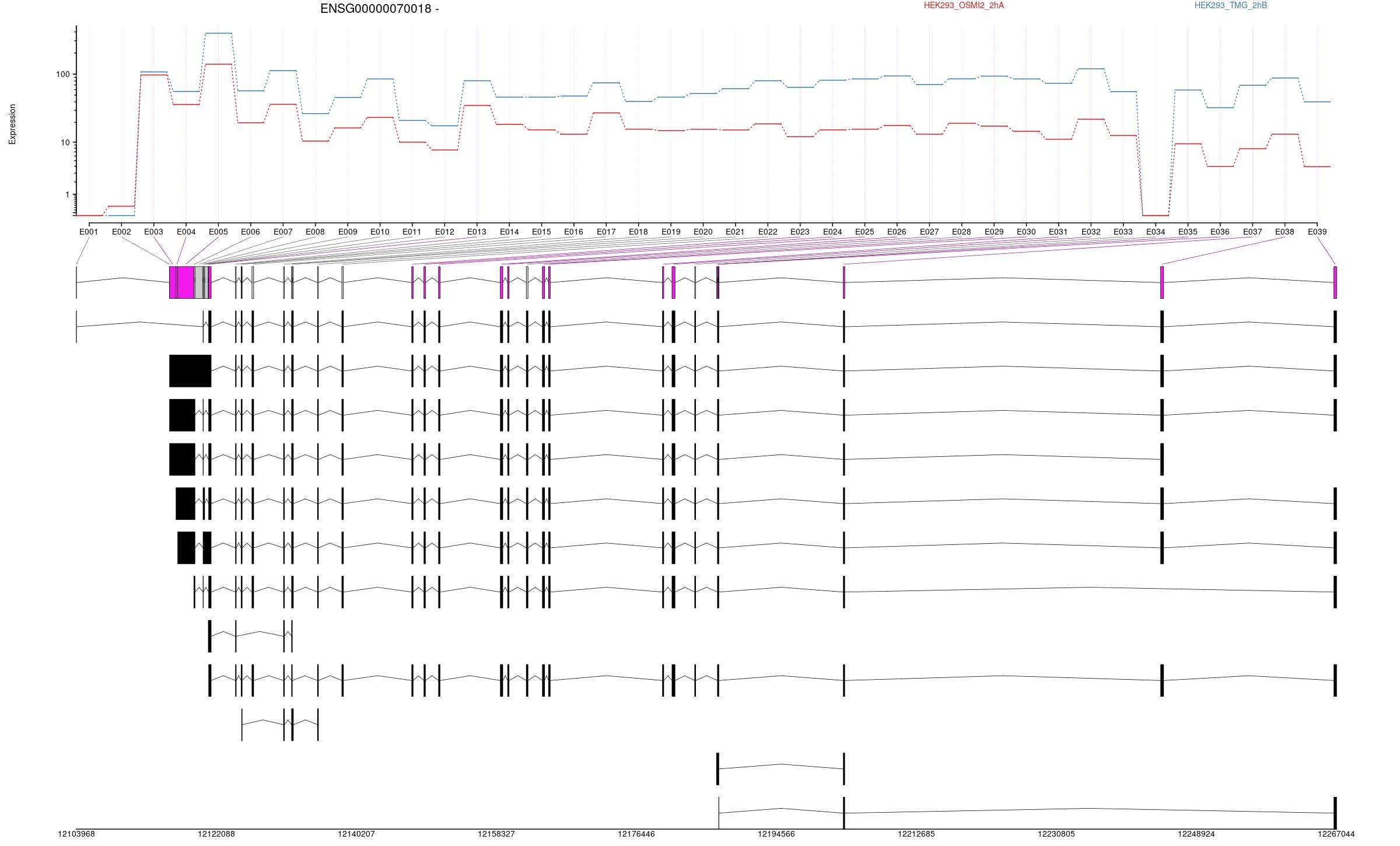Click exon bin label E024
This screenshot has height=846, width=1400.
coord(832,232)
